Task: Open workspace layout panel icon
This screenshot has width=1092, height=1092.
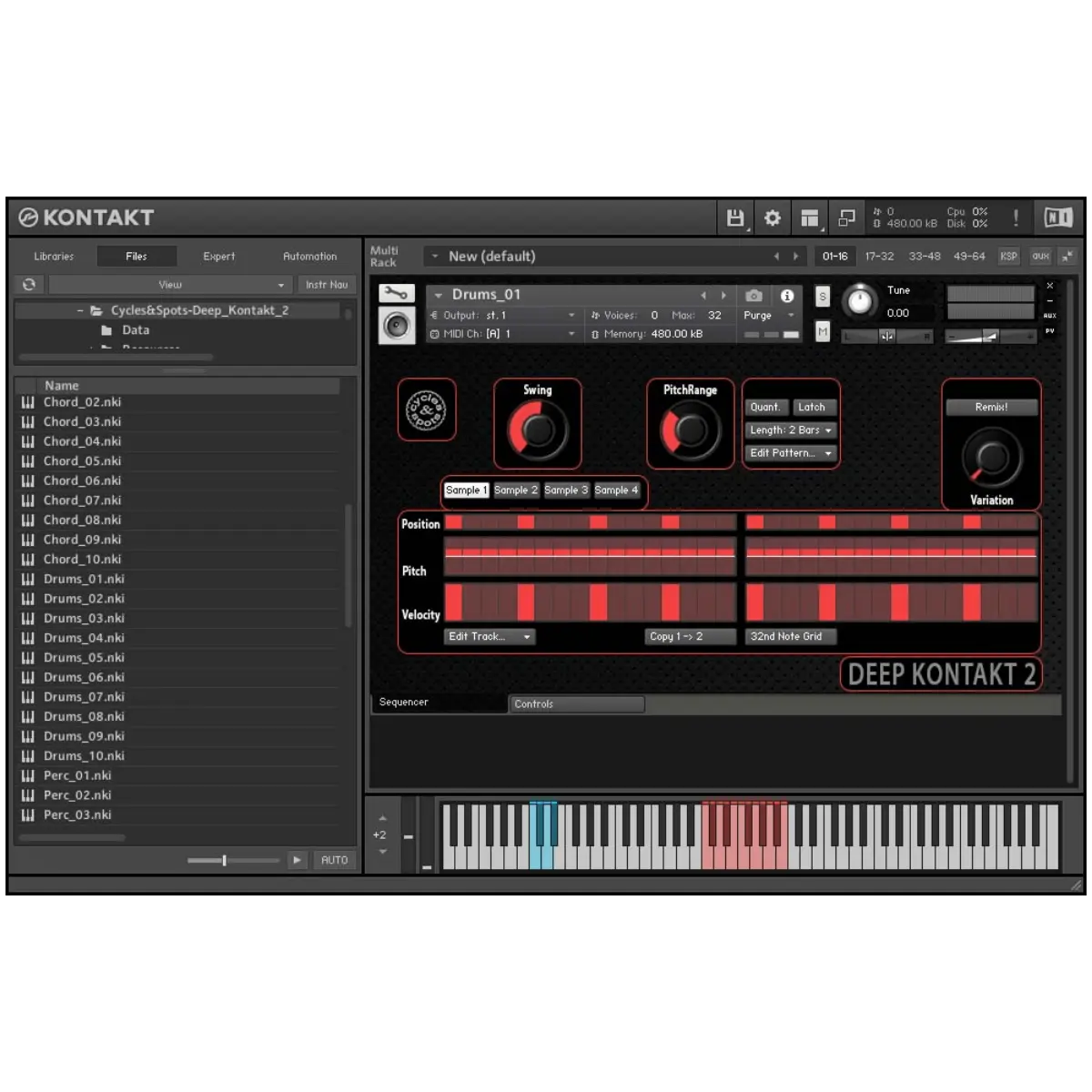Action: 809,217
